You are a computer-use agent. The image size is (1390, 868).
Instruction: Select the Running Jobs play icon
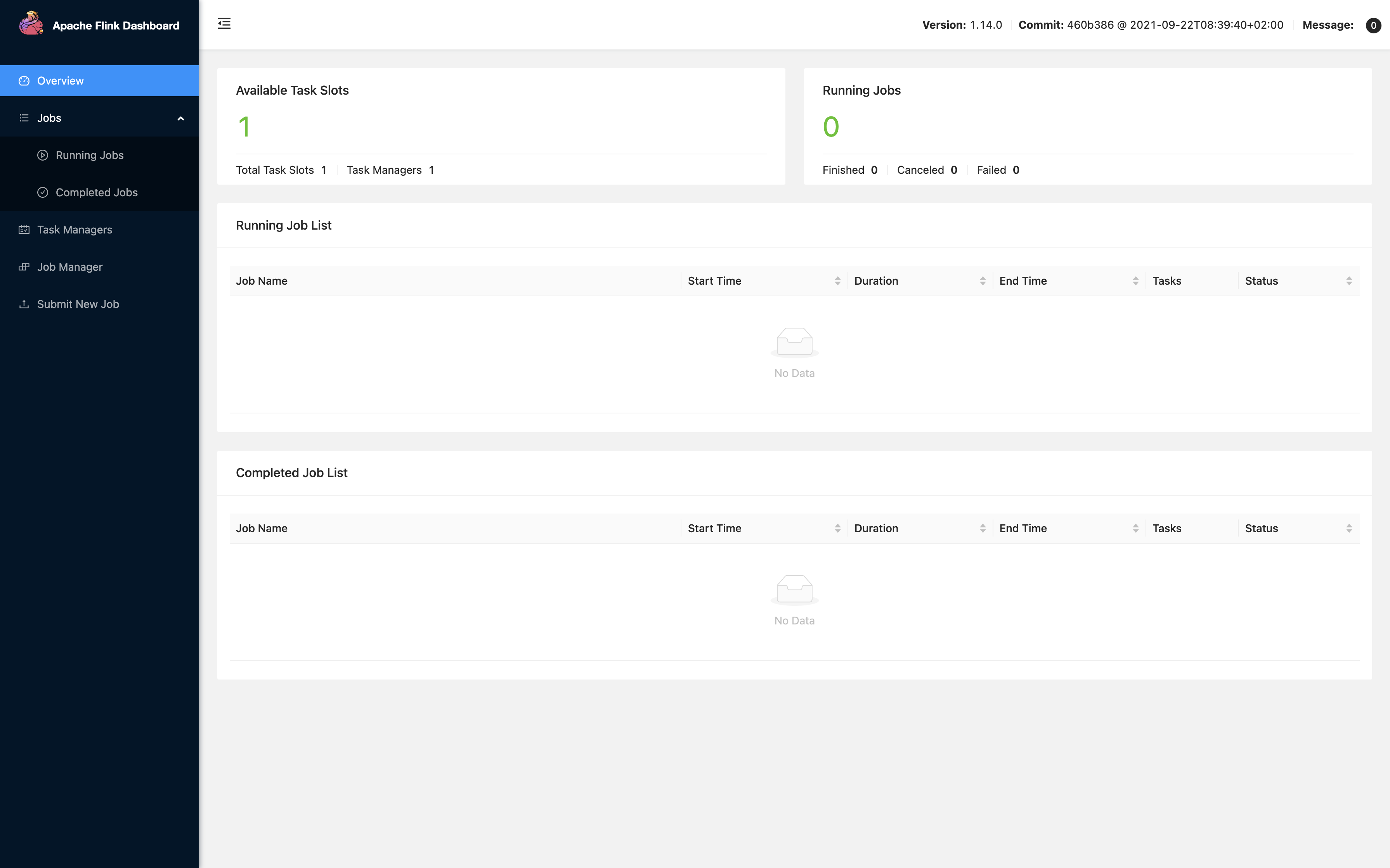43,155
